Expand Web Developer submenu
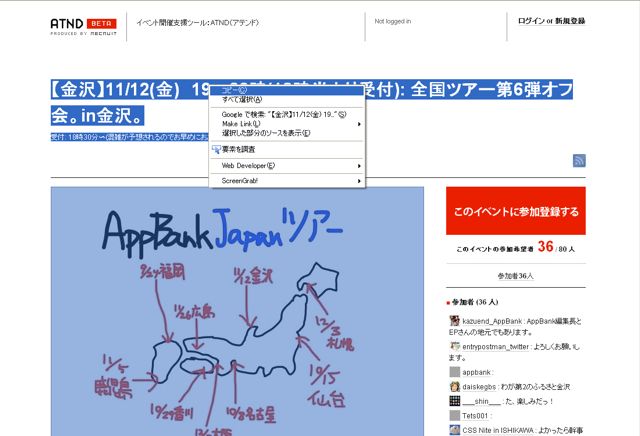 tap(287, 166)
